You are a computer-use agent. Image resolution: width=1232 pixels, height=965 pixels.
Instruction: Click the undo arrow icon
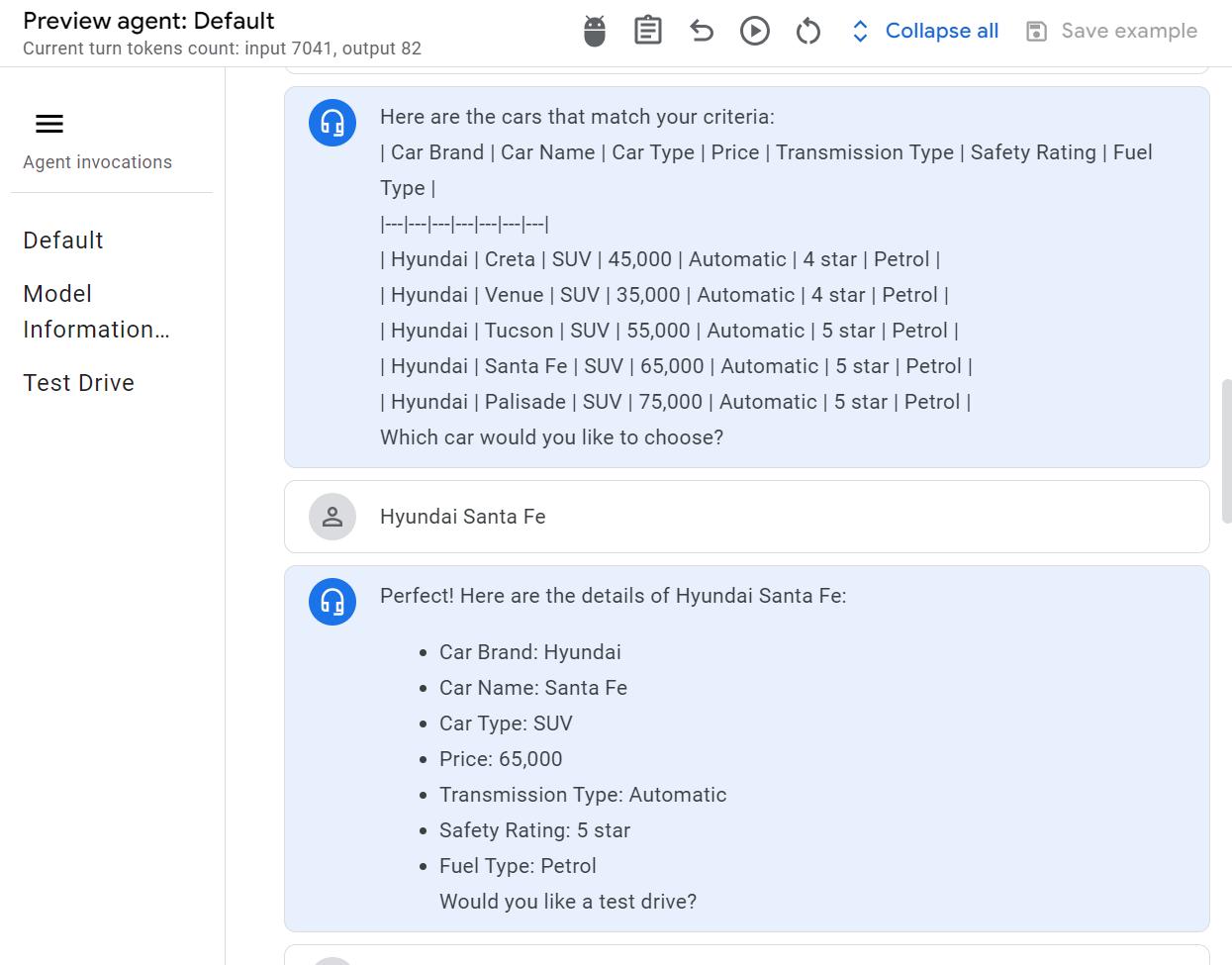pos(702,31)
